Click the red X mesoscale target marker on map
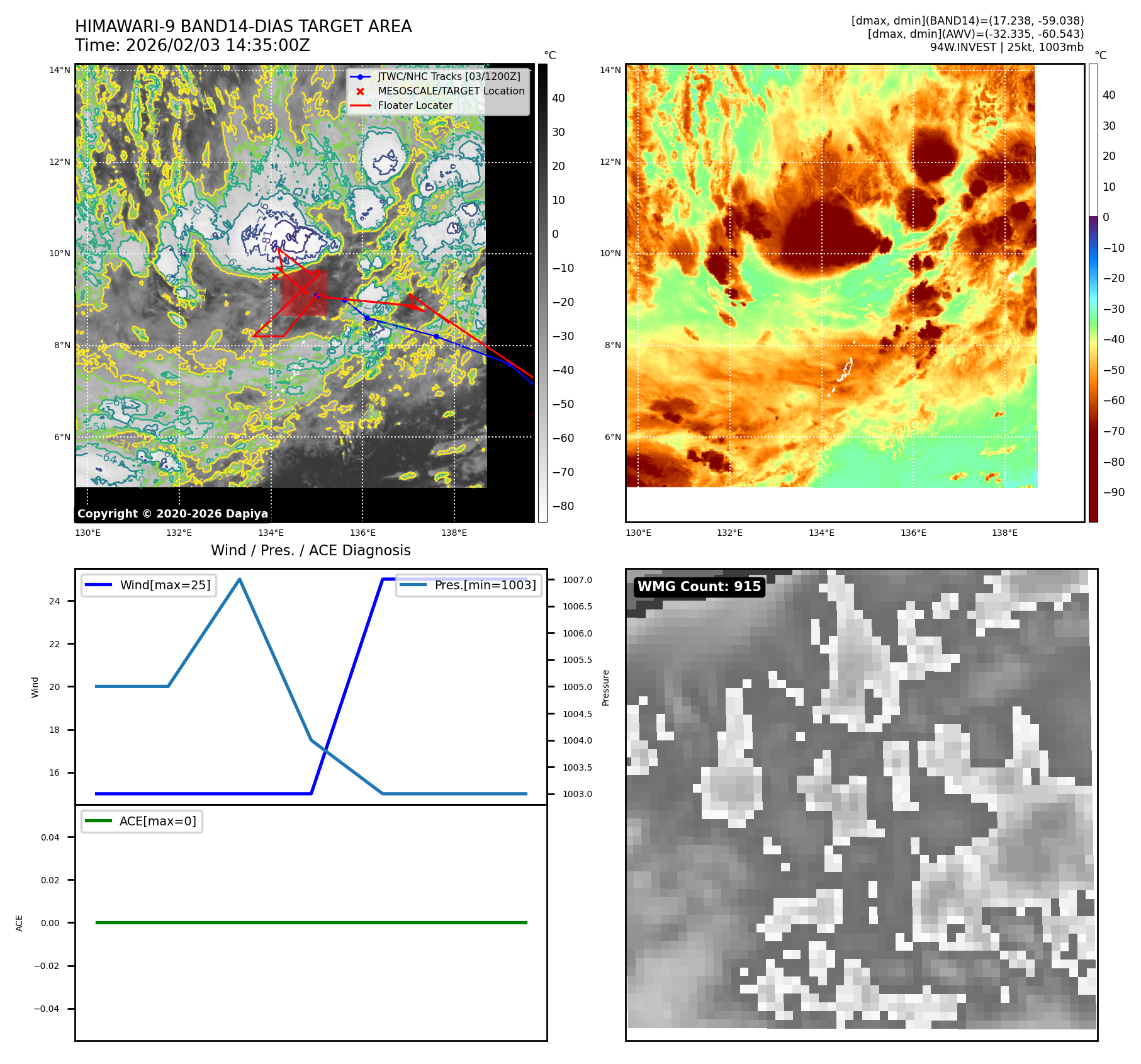The image size is (1141, 1064). [275, 276]
